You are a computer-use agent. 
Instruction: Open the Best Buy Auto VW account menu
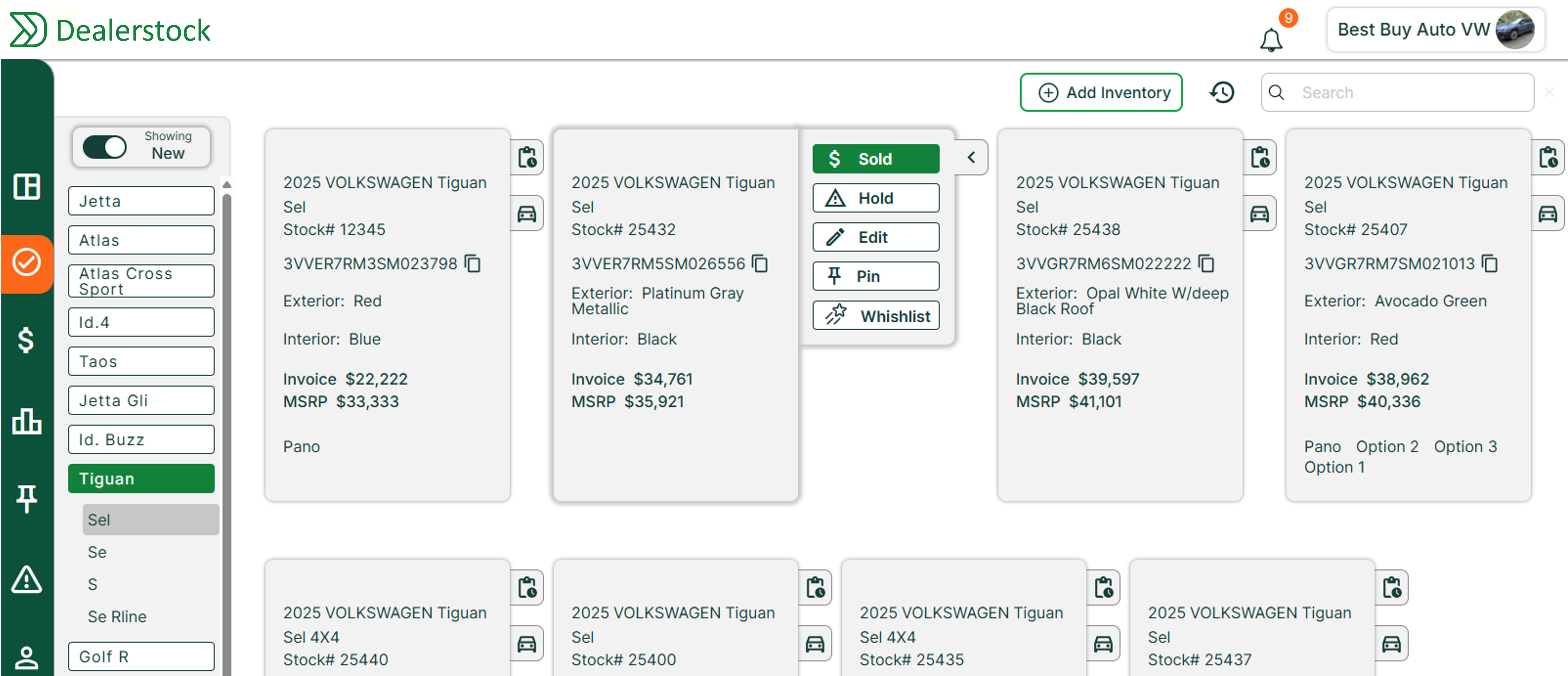(1434, 29)
